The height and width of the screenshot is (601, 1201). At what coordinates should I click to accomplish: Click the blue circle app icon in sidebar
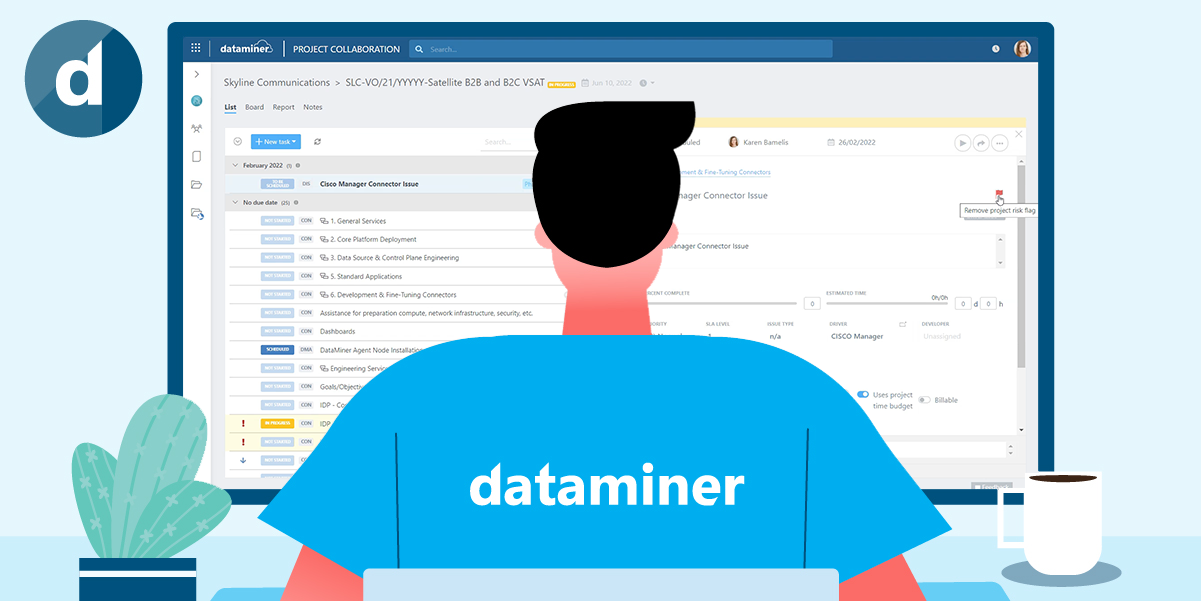coord(196,99)
